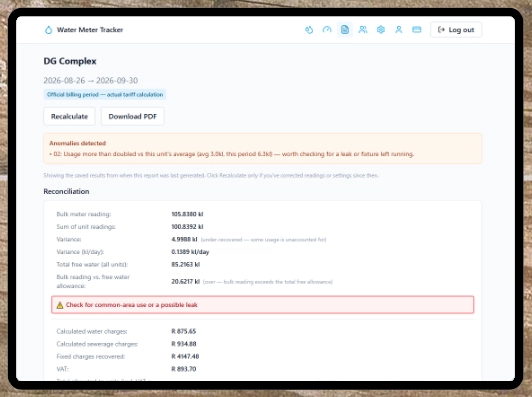
Task: Click the Water Meter Tracker title link
Action: tap(90, 30)
